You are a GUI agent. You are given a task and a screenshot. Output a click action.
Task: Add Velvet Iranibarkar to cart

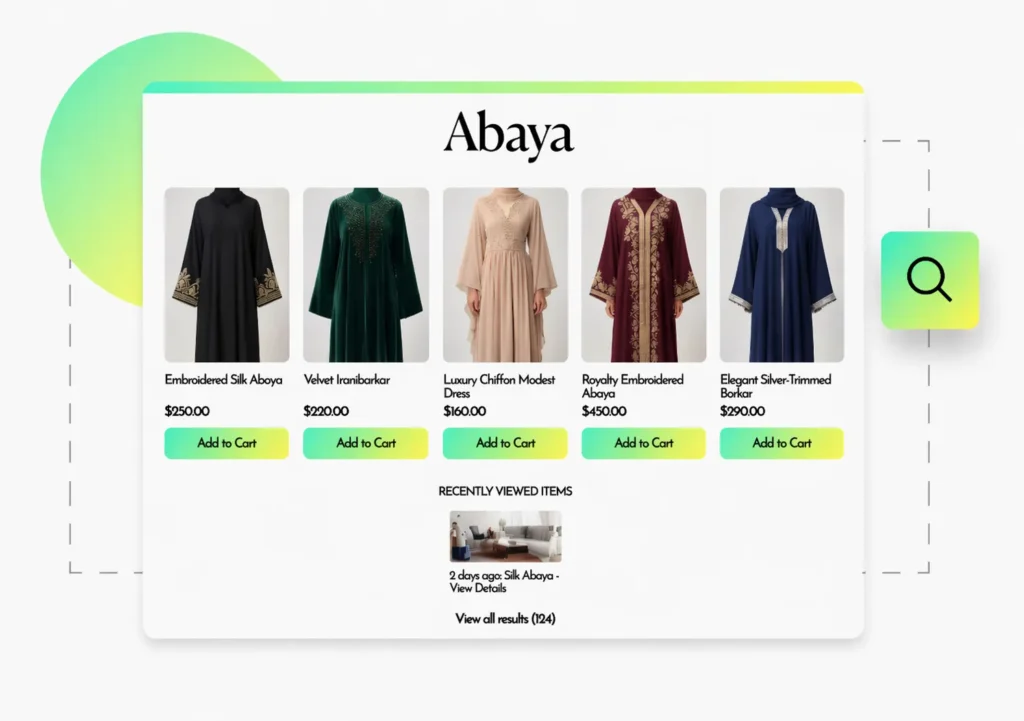click(366, 443)
